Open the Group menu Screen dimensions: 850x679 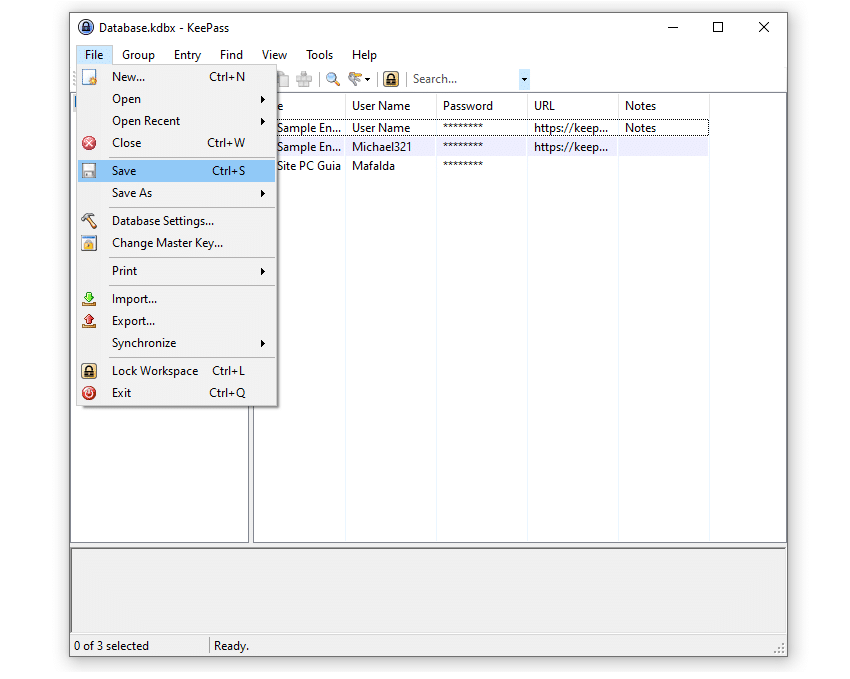pos(138,55)
